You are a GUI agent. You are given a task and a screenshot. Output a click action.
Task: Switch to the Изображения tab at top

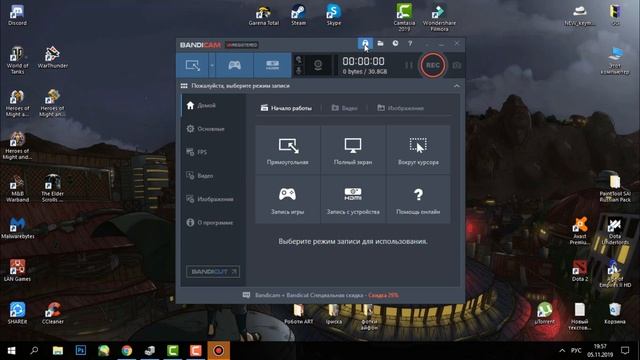(x=400, y=108)
